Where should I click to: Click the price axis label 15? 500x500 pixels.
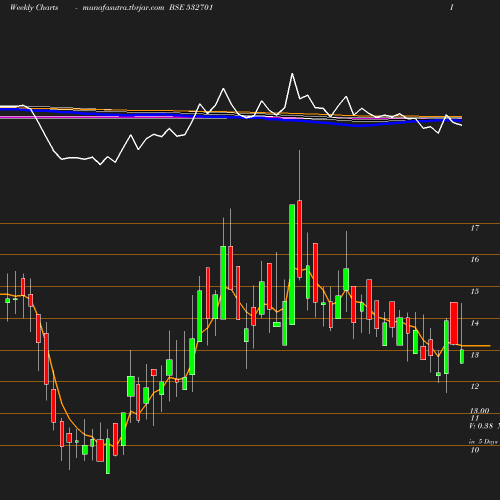[x=475, y=291]
